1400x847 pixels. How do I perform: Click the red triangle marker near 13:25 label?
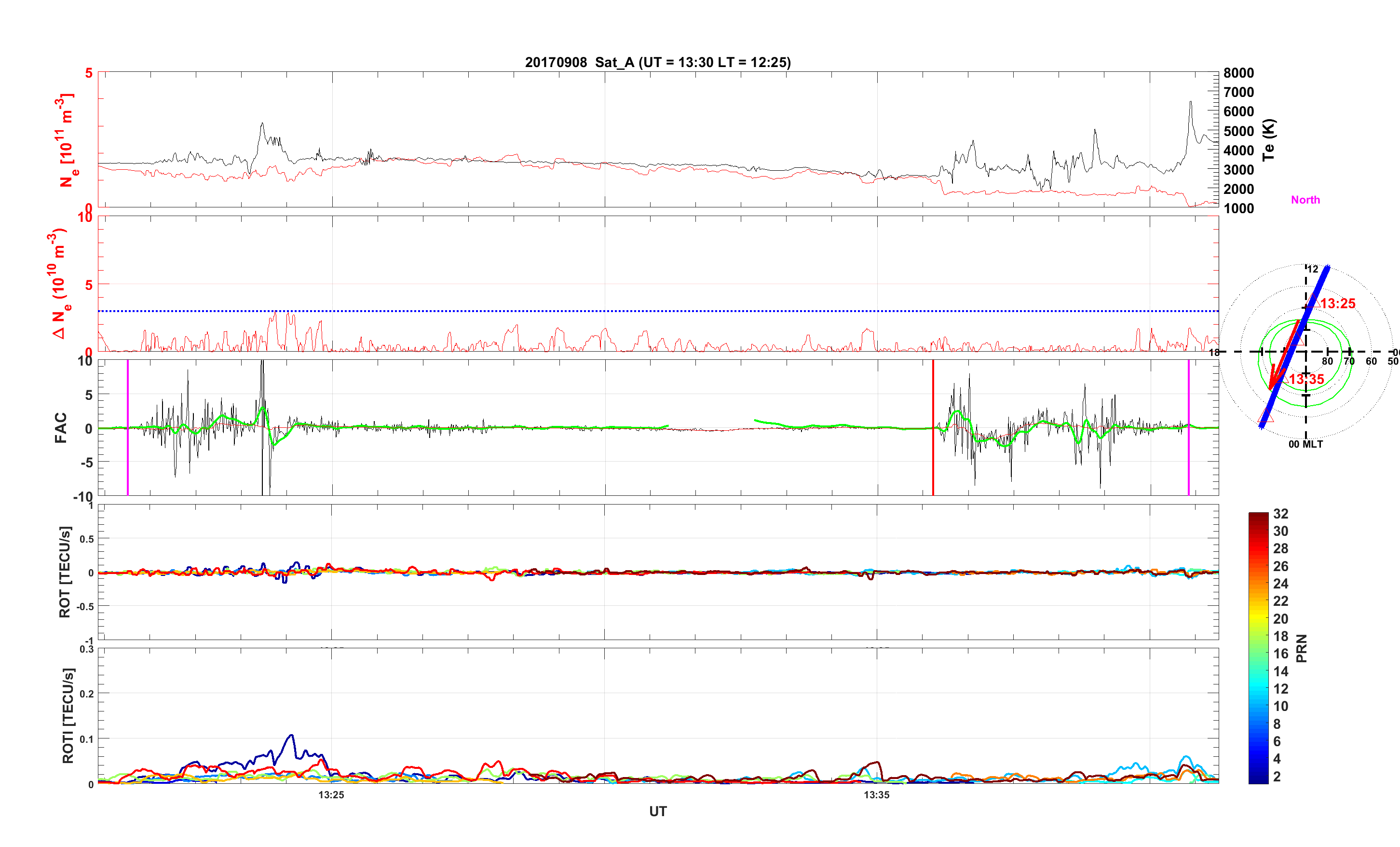coord(1312,302)
